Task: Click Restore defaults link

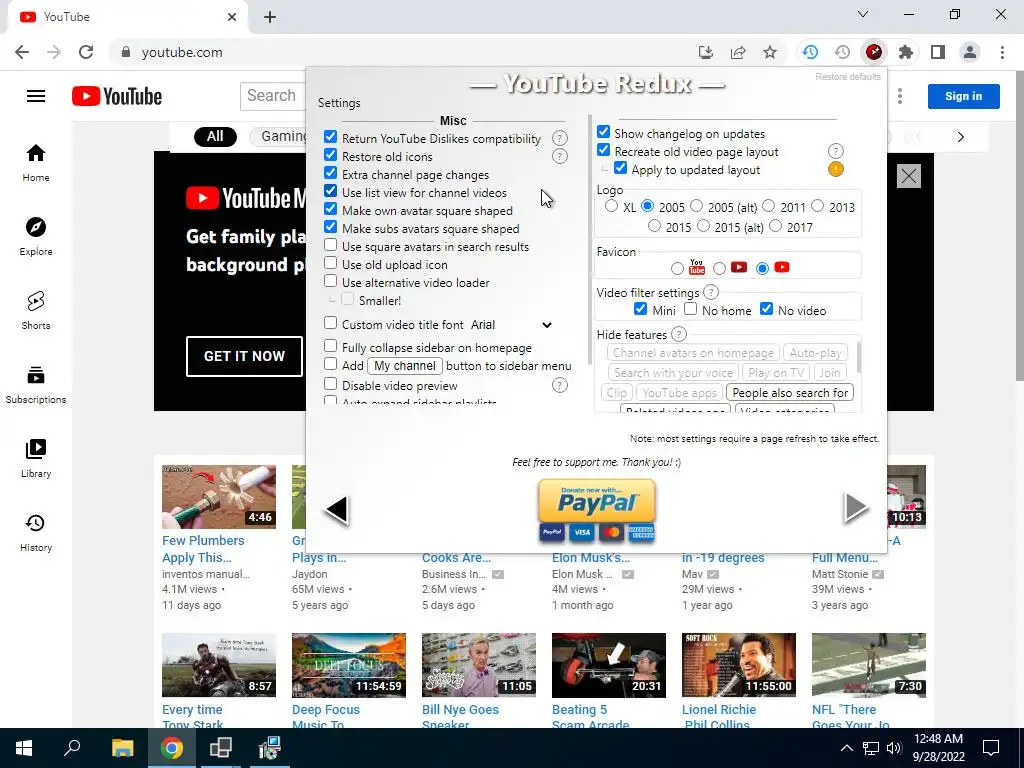Action: coord(848,76)
